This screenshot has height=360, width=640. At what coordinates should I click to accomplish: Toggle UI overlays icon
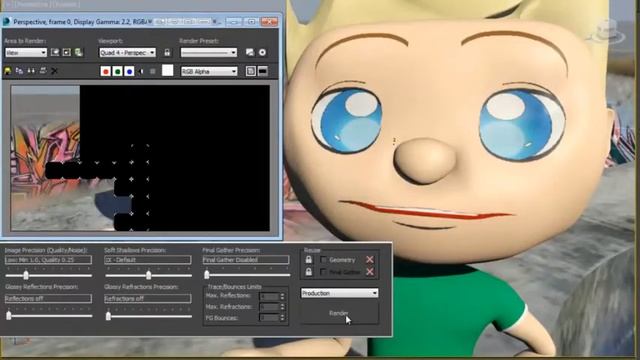pos(251,71)
